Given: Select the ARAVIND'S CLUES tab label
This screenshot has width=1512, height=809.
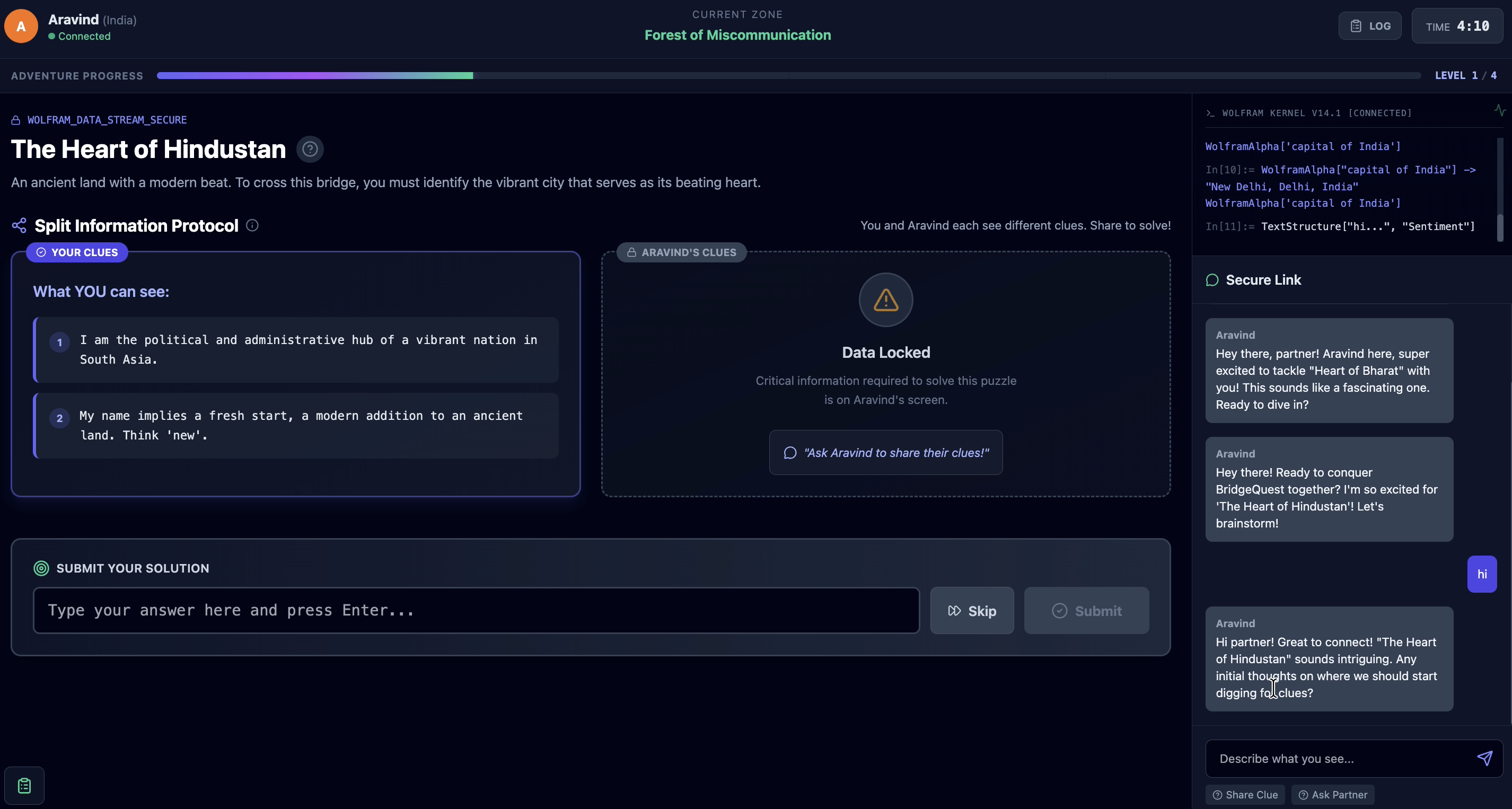Looking at the screenshot, I should (x=681, y=252).
